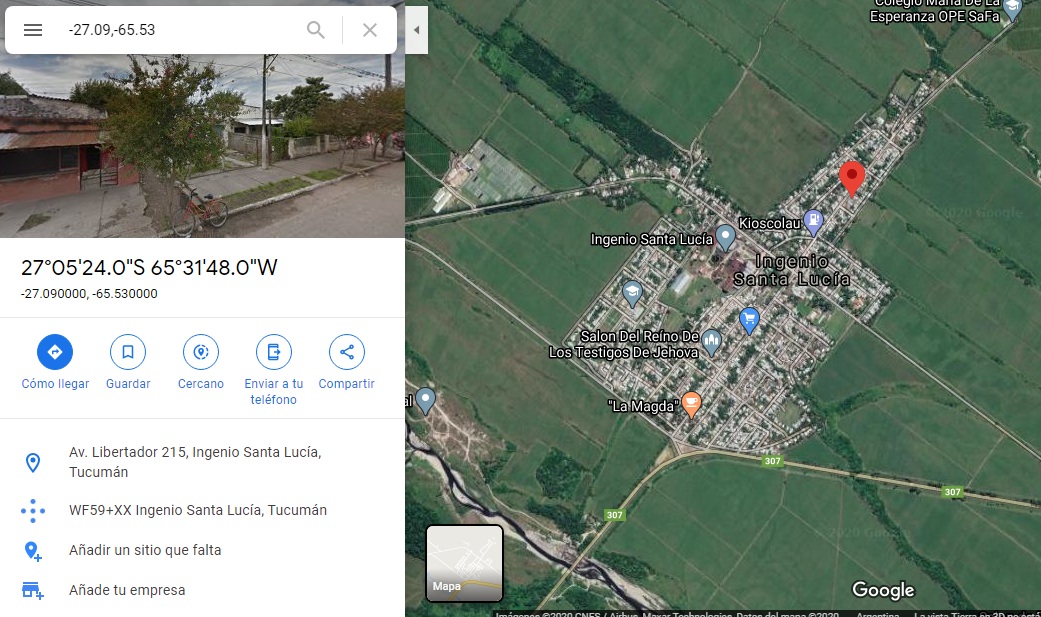Screen dimensions: 1041x617
Task: Click the shopping cart store marker
Action: click(750, 320)
